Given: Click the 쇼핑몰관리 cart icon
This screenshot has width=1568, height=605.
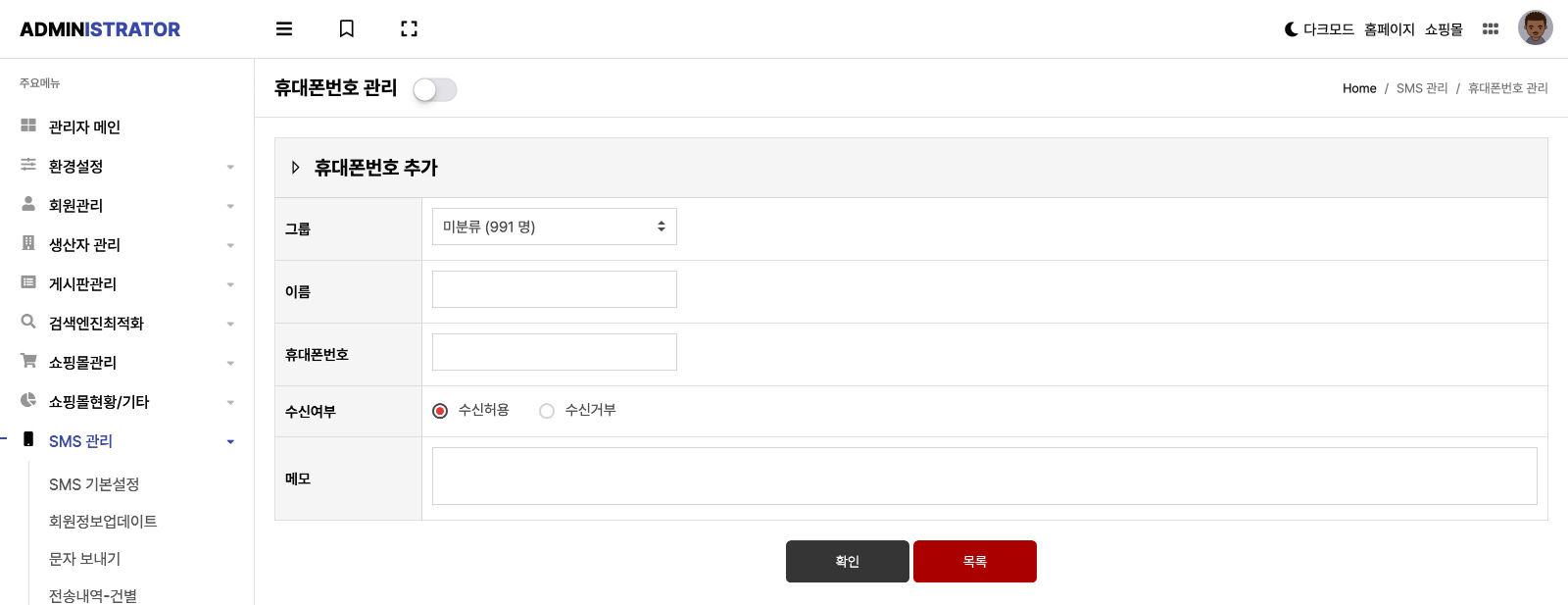Looking at the screenshot, I should click(x=28, y=361).
